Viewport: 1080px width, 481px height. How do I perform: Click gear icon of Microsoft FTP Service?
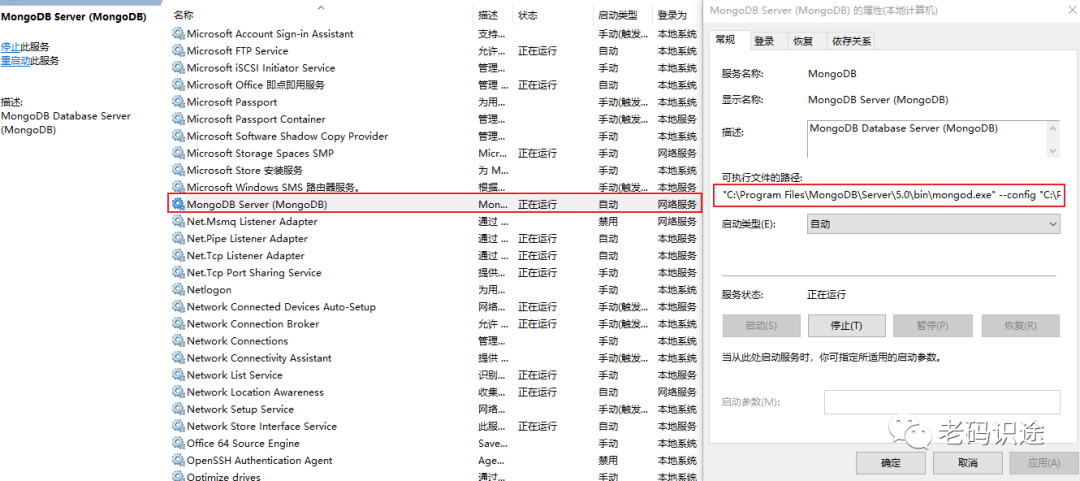coord(178,51)
